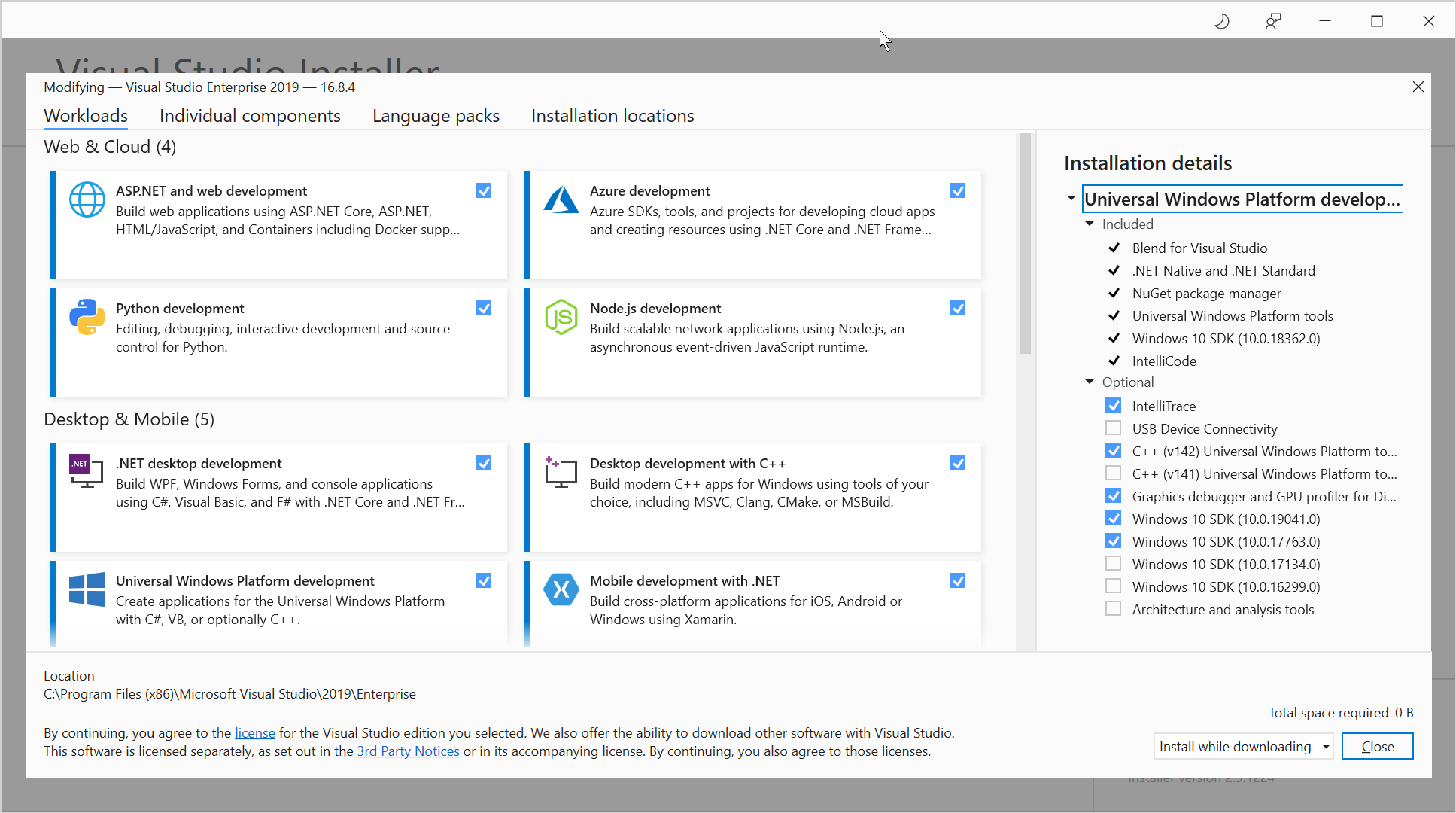The height and width of the screenshot is (813, 1456).
Task: Click the Azure development icon
Action: [x=561, y=199]
